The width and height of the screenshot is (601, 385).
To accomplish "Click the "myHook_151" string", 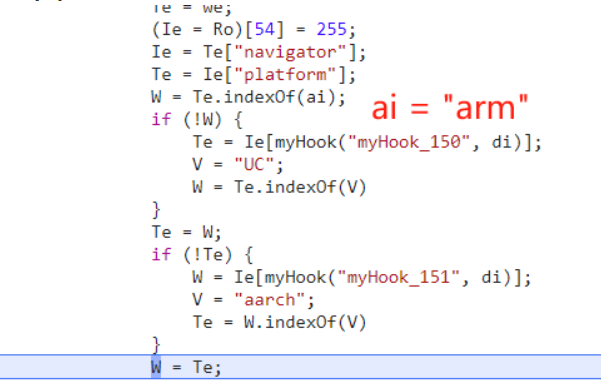I will coord(399,278).
